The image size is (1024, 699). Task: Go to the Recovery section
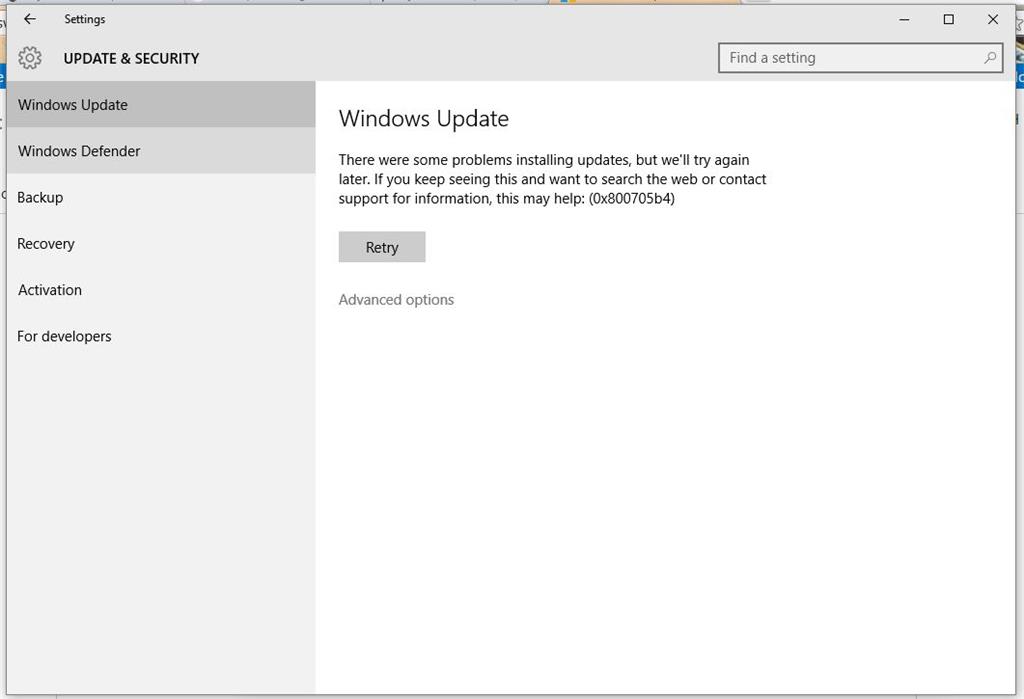[x=161, y=244]
